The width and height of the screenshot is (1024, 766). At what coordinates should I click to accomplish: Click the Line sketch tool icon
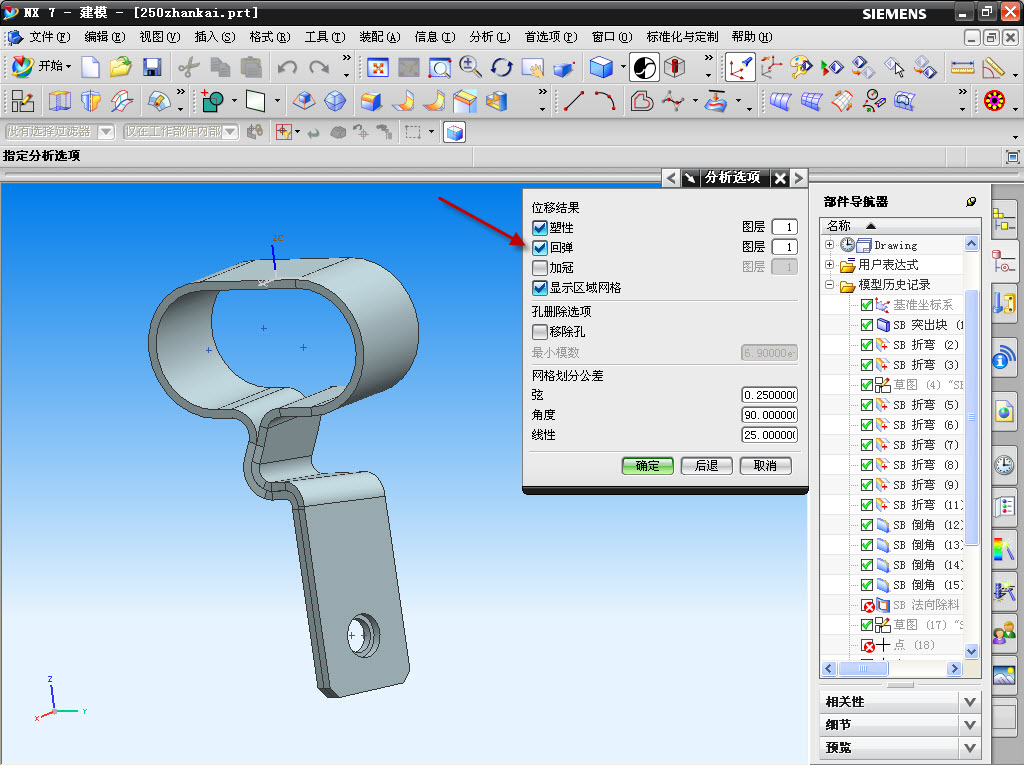tap(573, 101)
